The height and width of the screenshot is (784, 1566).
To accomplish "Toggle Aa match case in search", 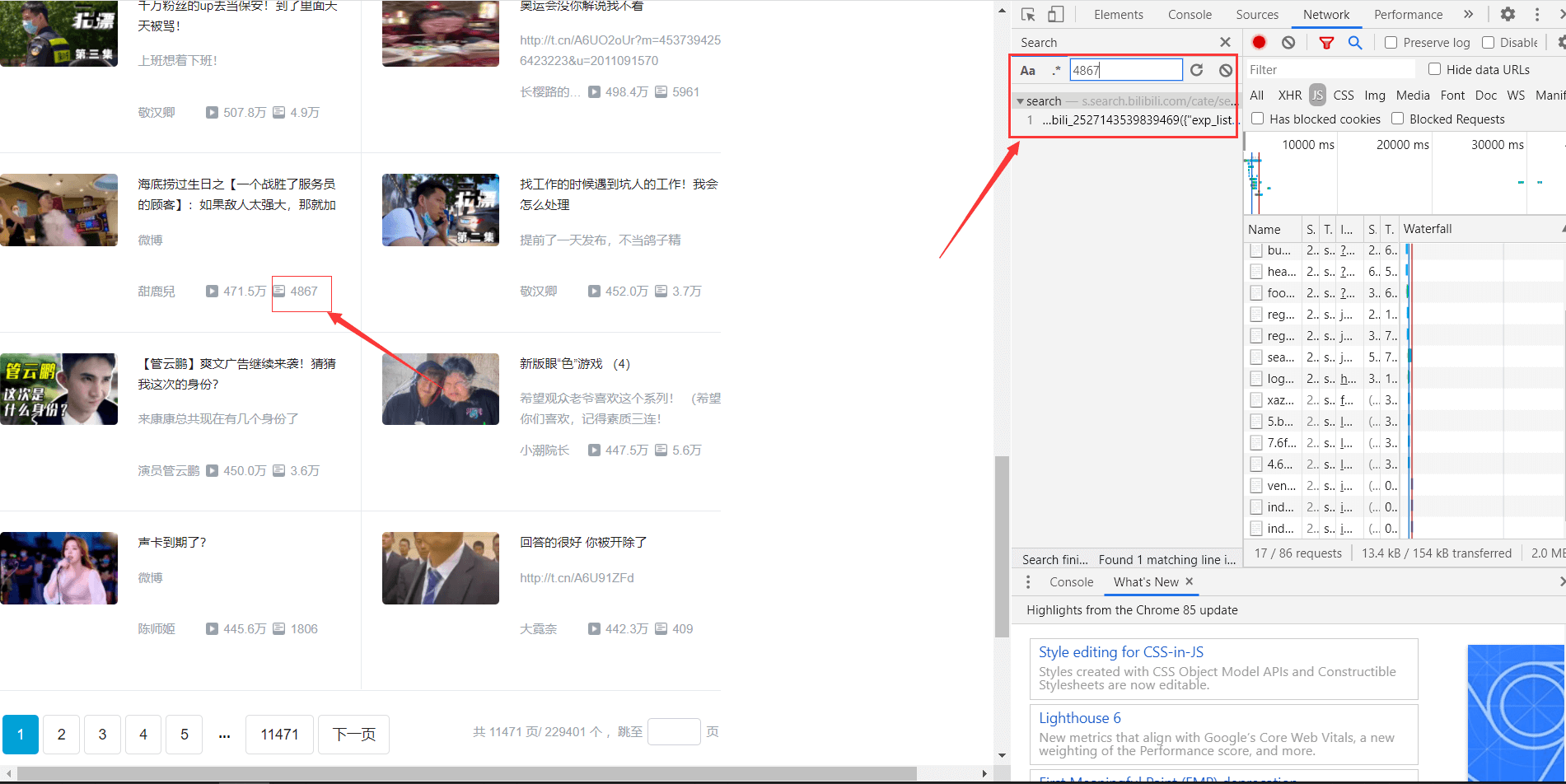I will click(1028, 71).
